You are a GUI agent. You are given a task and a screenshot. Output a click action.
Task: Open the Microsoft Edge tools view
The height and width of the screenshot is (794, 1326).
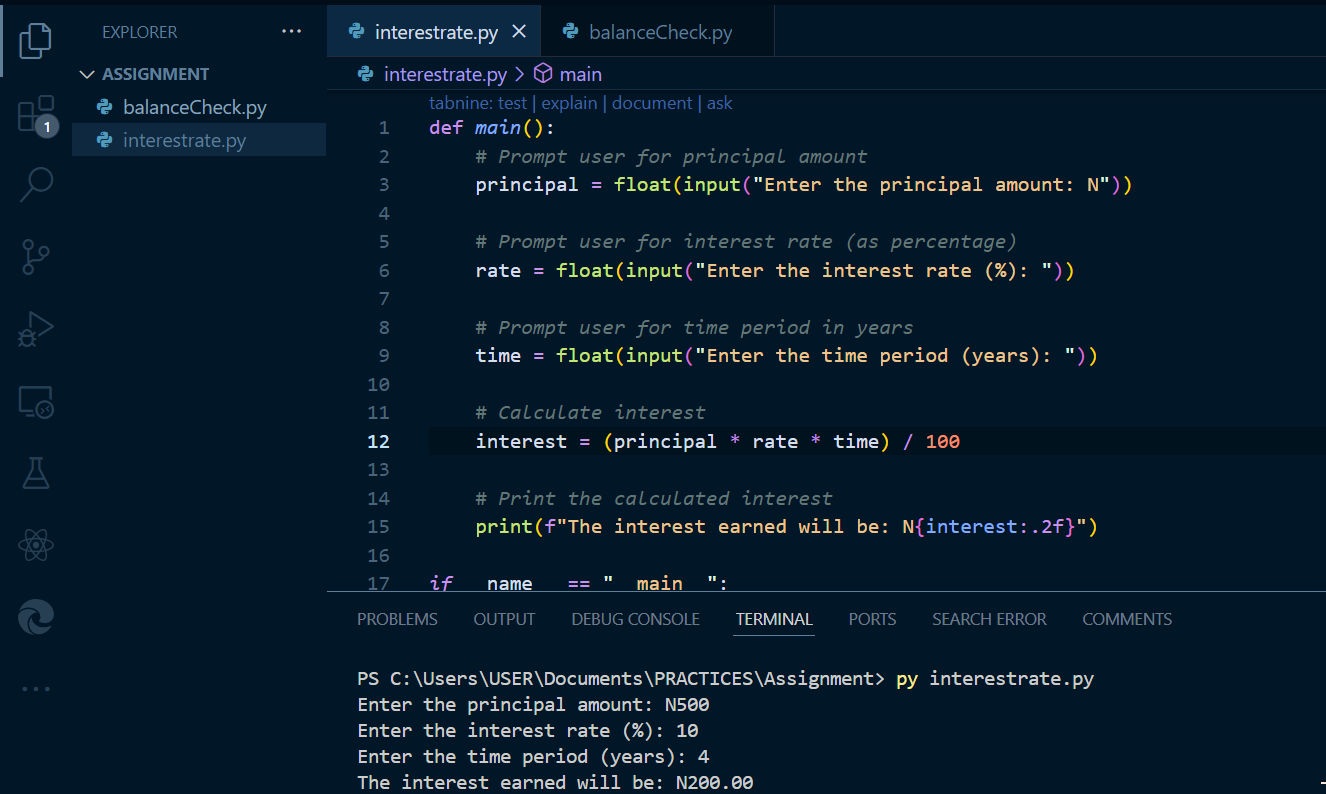pyautogui.click(x=35, y=618)
